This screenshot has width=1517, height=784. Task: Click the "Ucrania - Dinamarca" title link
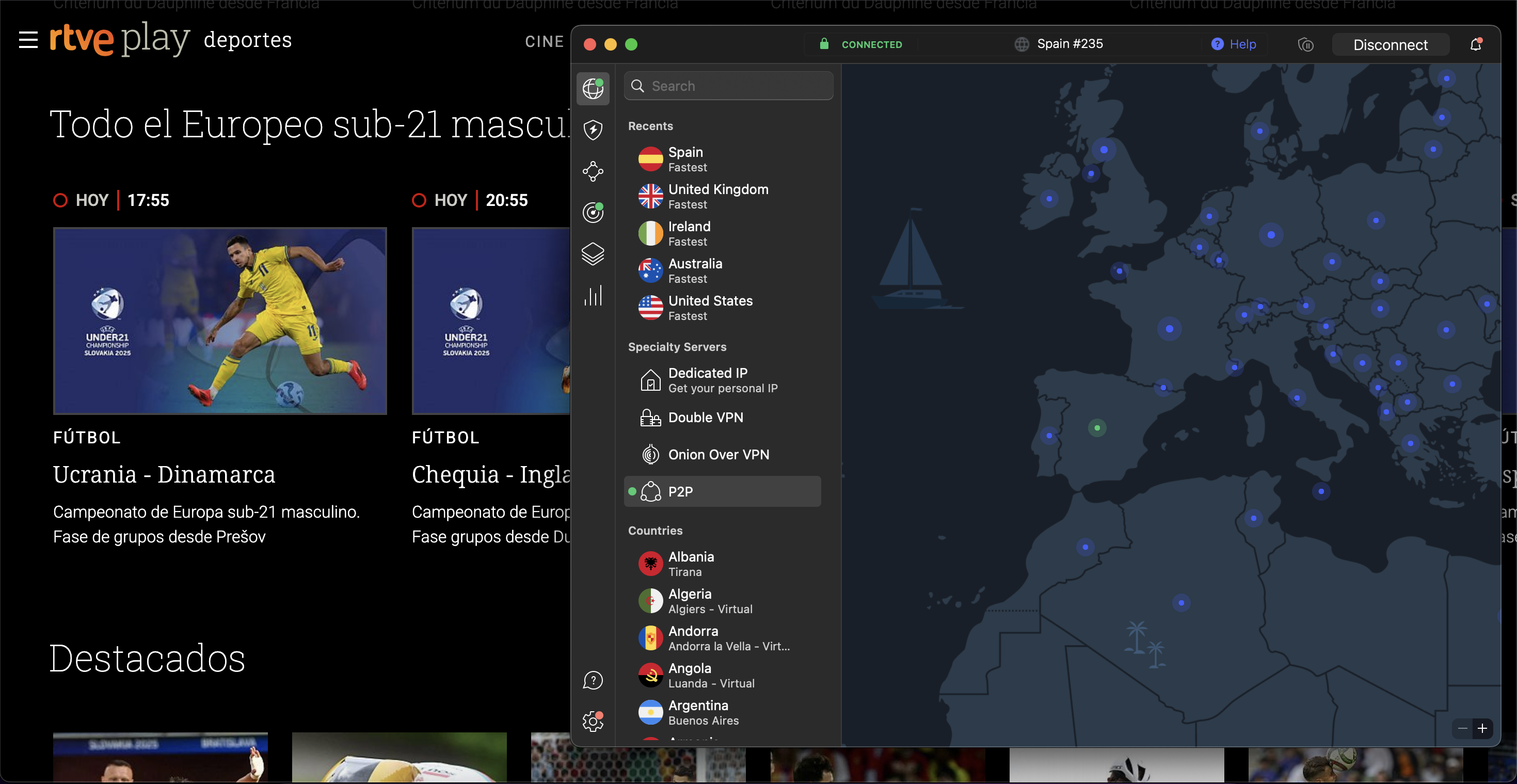[164, 474]
